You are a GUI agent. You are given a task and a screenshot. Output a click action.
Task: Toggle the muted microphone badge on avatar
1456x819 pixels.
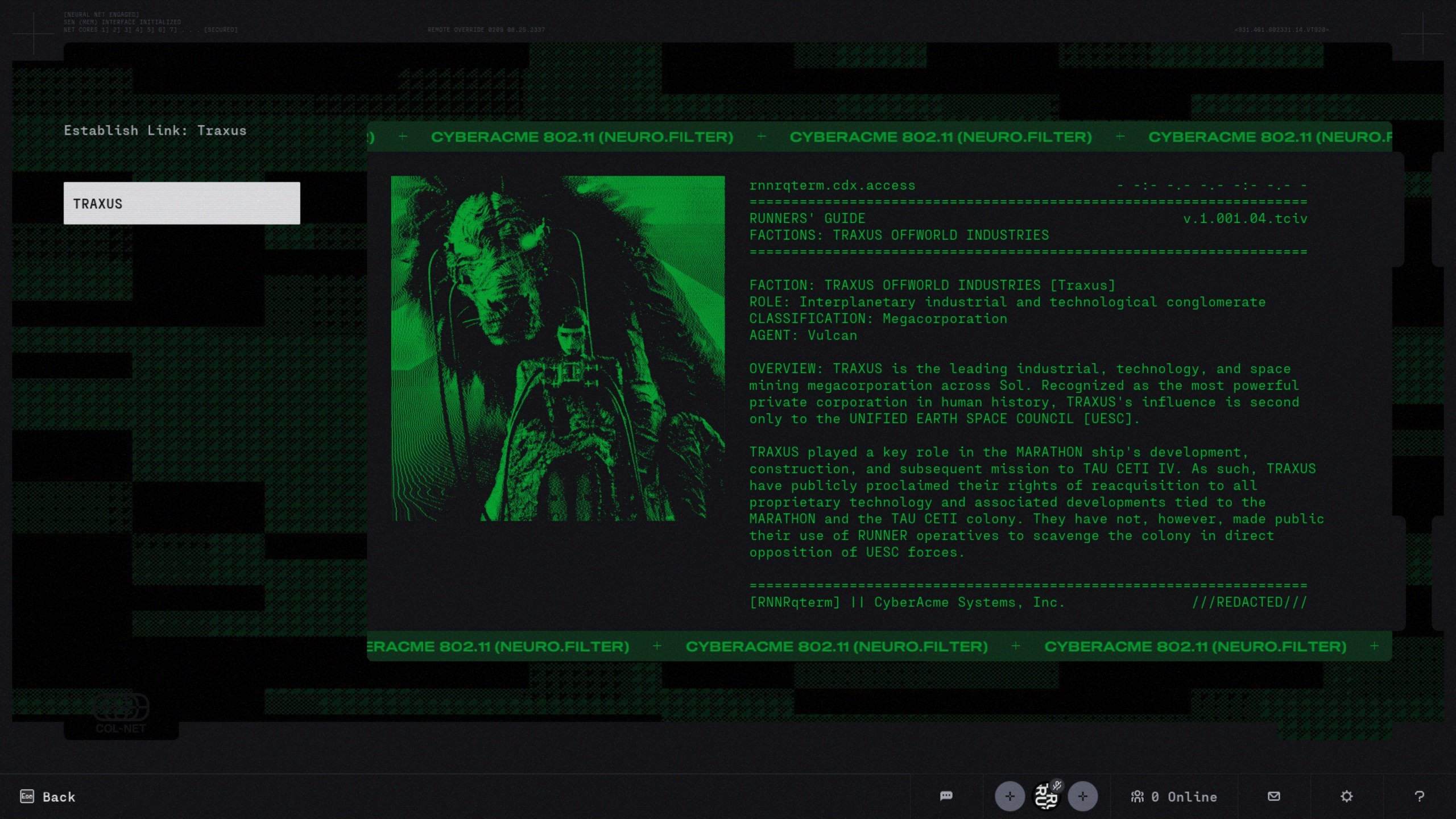tap(1057, 785)
